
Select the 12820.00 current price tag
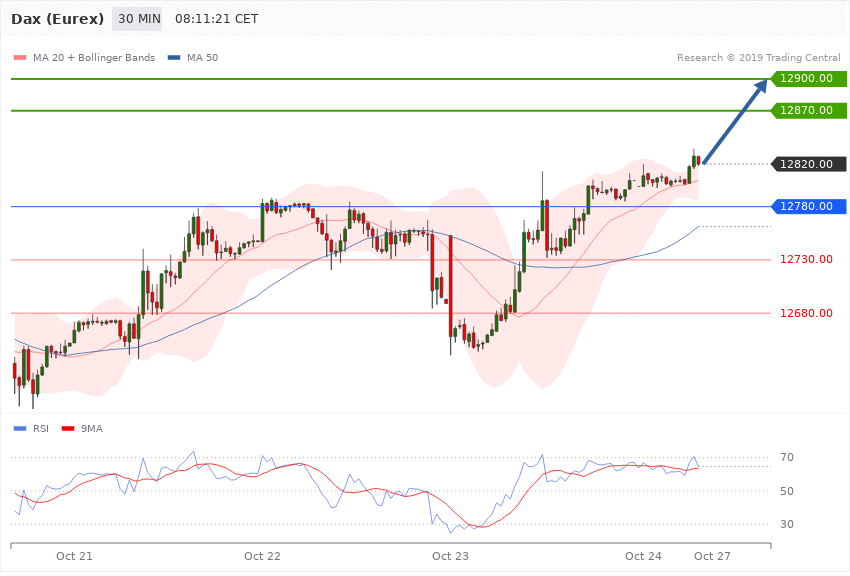809,164
